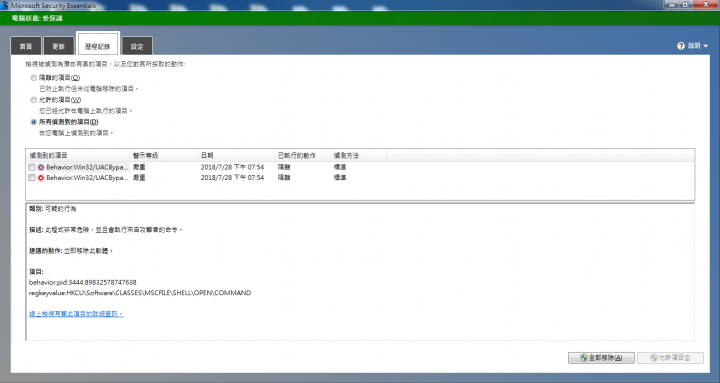Sort by the 警示等級 column header
Viewport: 720px width, 383px height.
pyautogui.click(x=164, y=155)
